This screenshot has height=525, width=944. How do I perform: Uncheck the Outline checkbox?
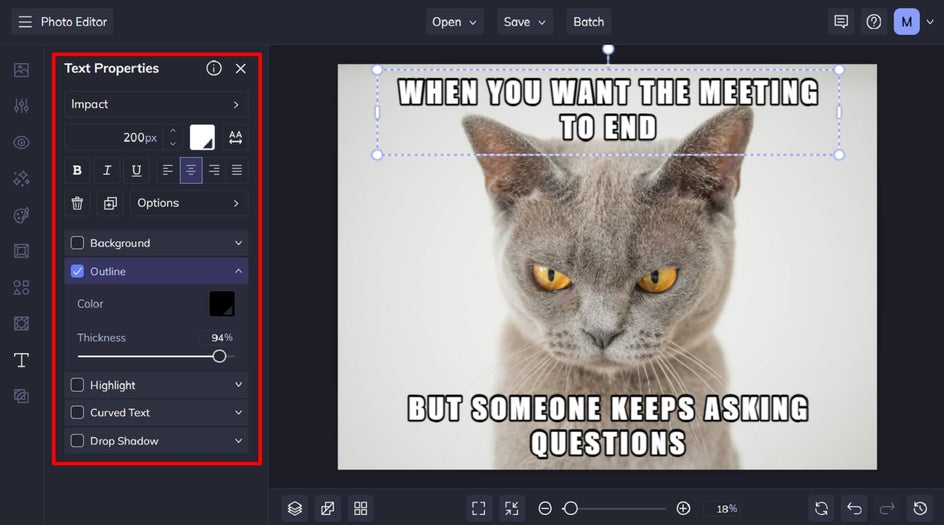point(77,272)
